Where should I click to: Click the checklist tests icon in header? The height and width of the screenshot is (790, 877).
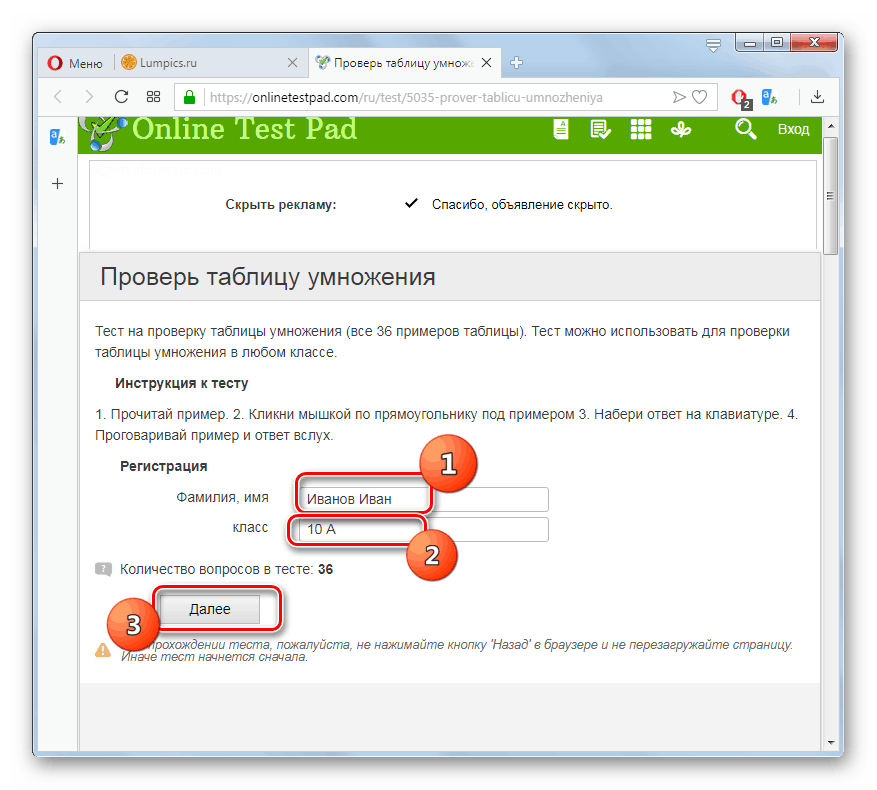pos(600,129)
